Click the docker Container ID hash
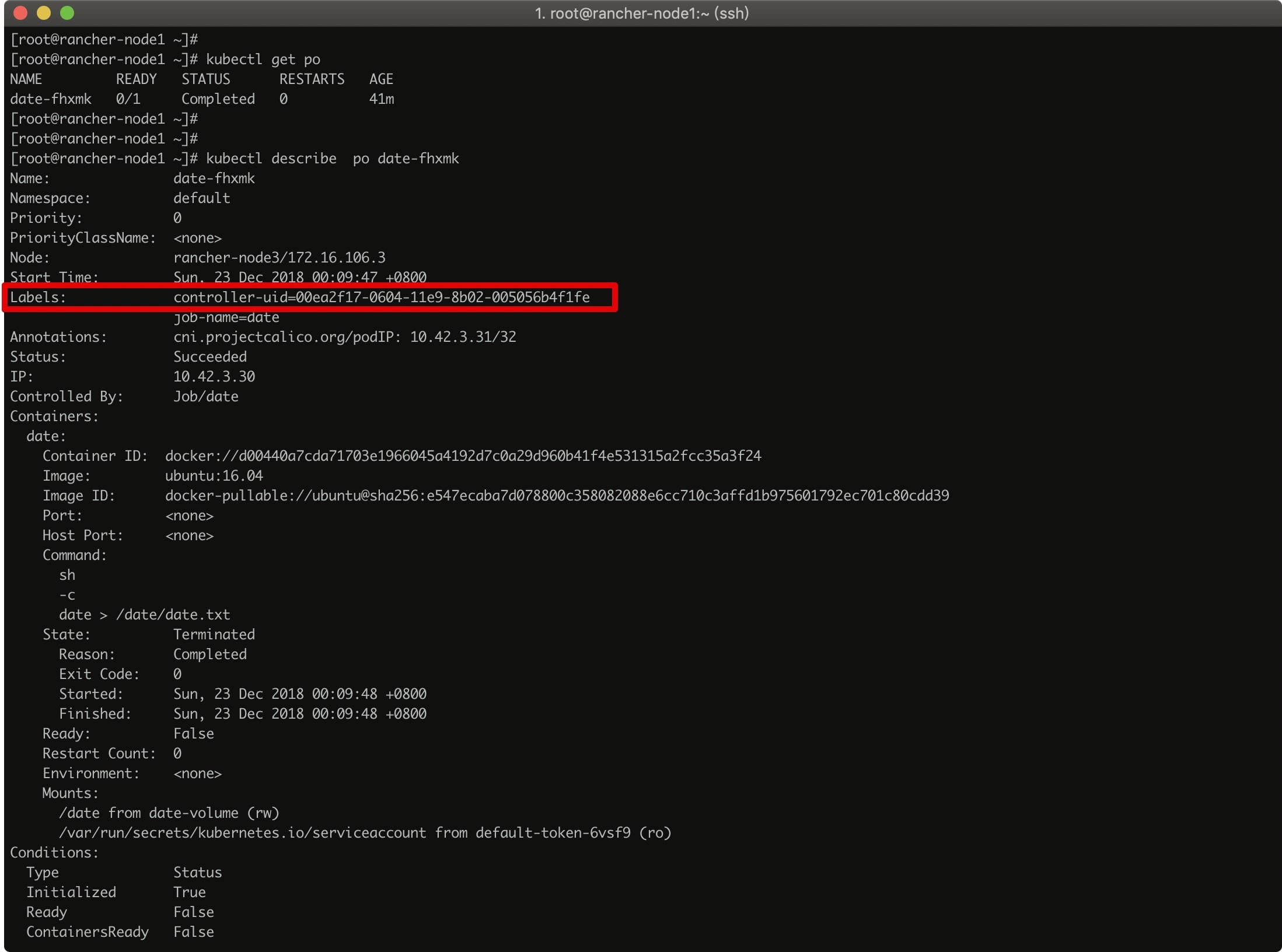The height and width of the screenshot is (952, 1282). [x=463, y=456]
